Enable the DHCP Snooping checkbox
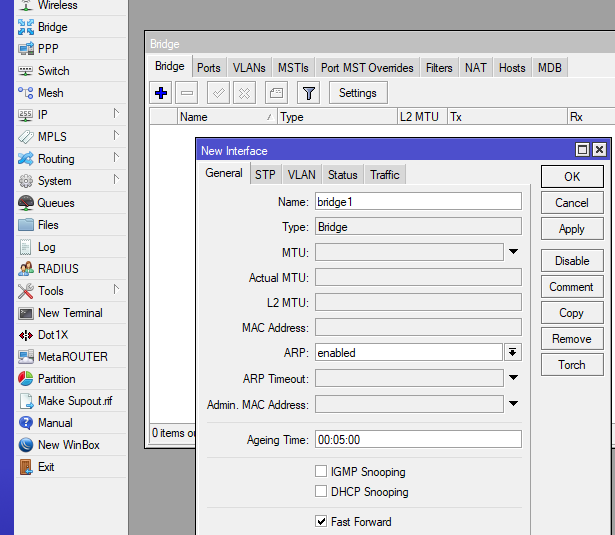The image size is (615, 535). [322, 492]
